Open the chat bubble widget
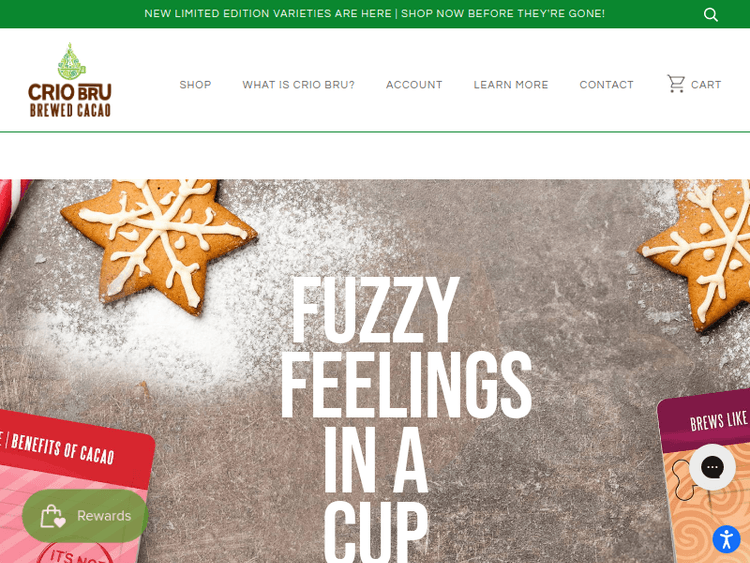This screenshot has width=750, height=563. [x=712, y=467]
